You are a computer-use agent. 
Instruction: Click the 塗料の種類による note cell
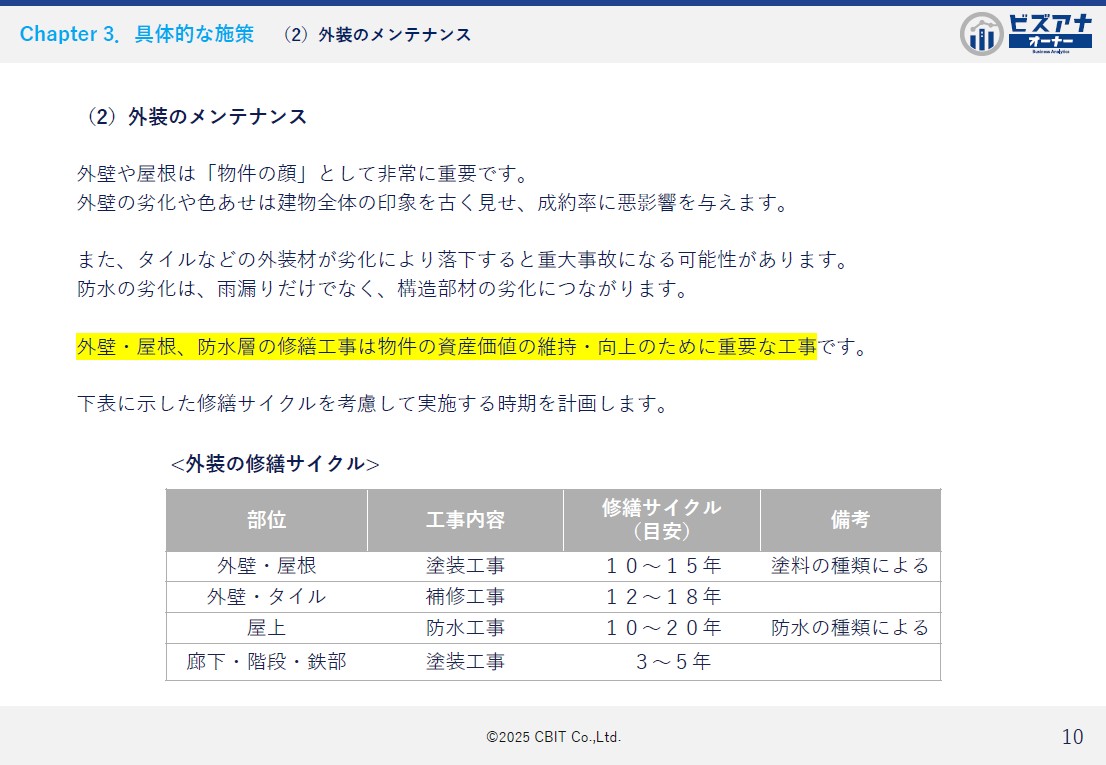[851, 565]
